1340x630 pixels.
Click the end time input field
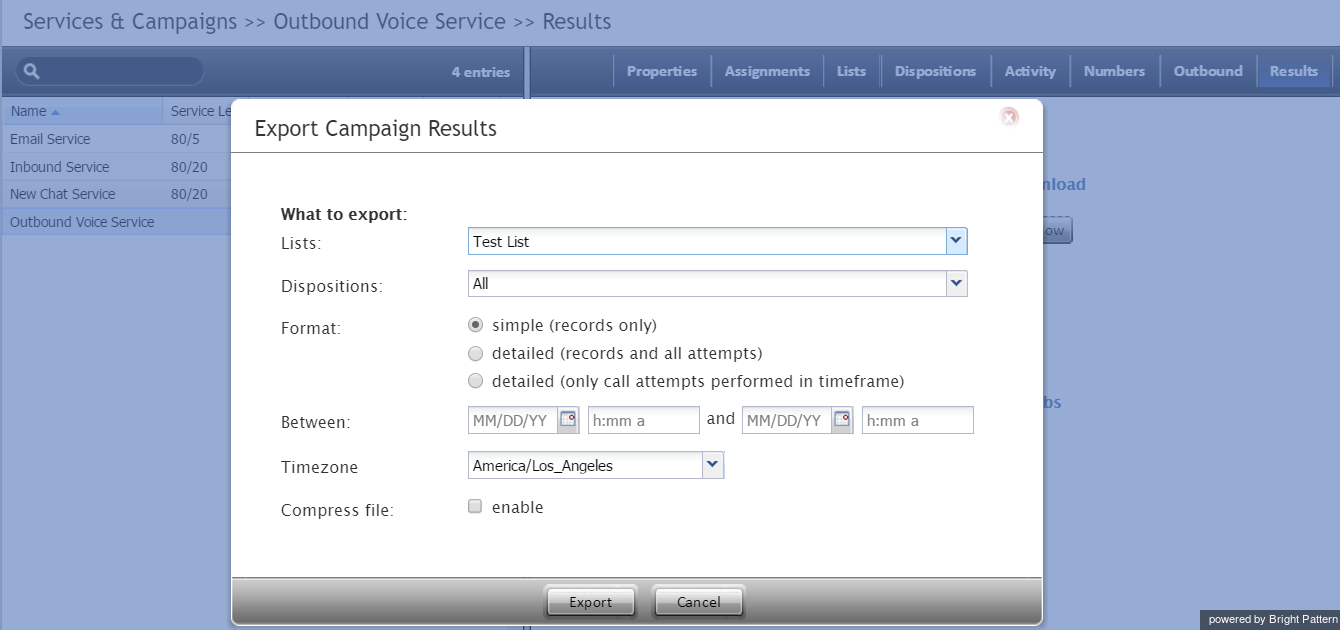[917, 420]
